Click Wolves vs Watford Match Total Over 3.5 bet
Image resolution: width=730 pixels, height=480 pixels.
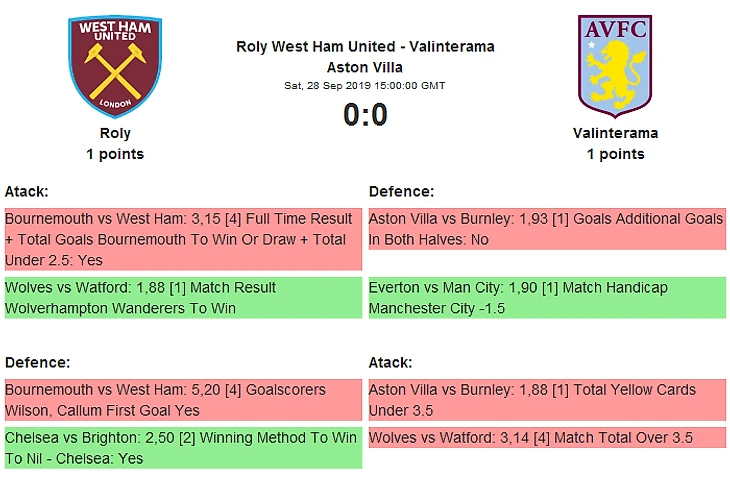546,438
